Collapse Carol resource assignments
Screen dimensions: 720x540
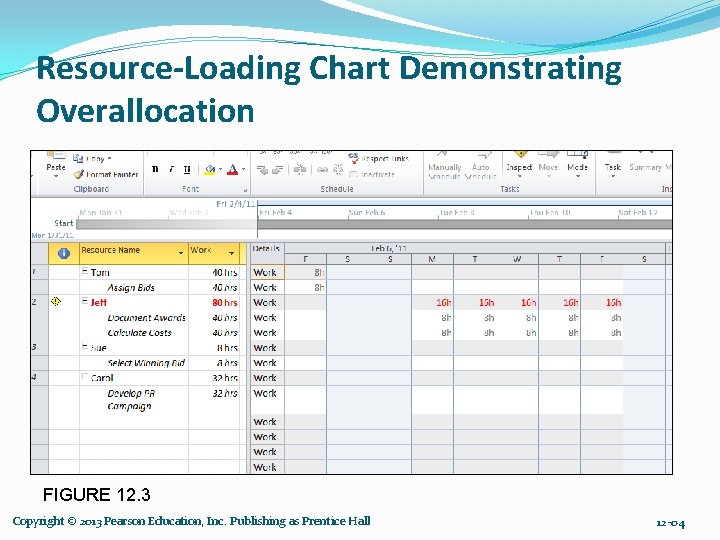[84, 377]
